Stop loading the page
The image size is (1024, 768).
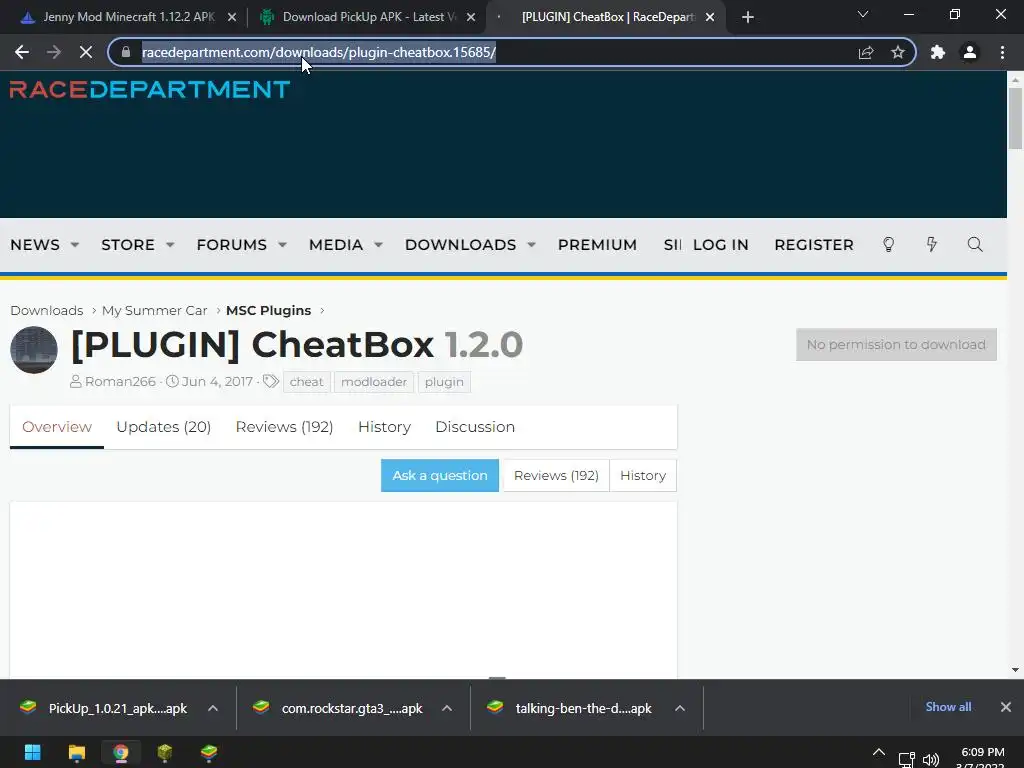[86, 52]
